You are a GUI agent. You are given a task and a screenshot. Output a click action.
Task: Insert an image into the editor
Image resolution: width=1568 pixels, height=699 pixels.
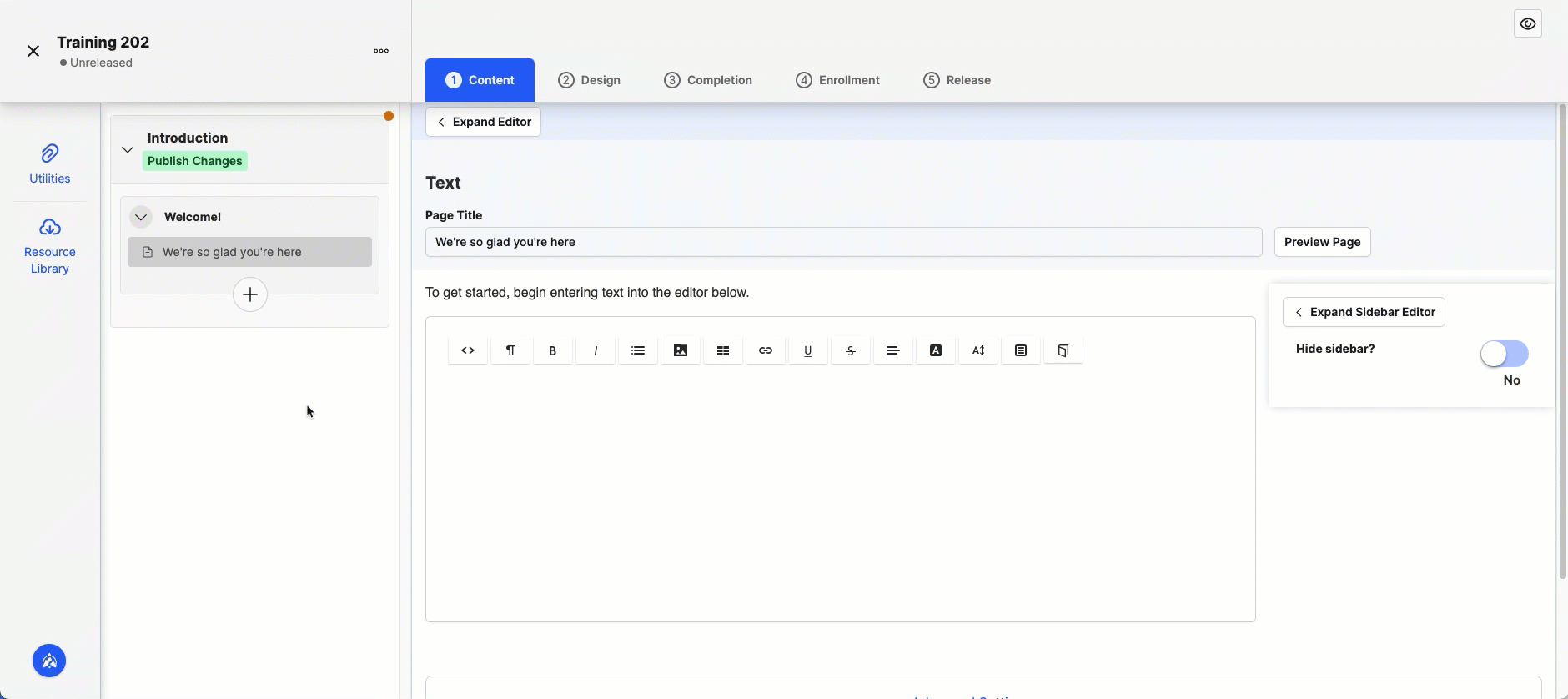681,350
